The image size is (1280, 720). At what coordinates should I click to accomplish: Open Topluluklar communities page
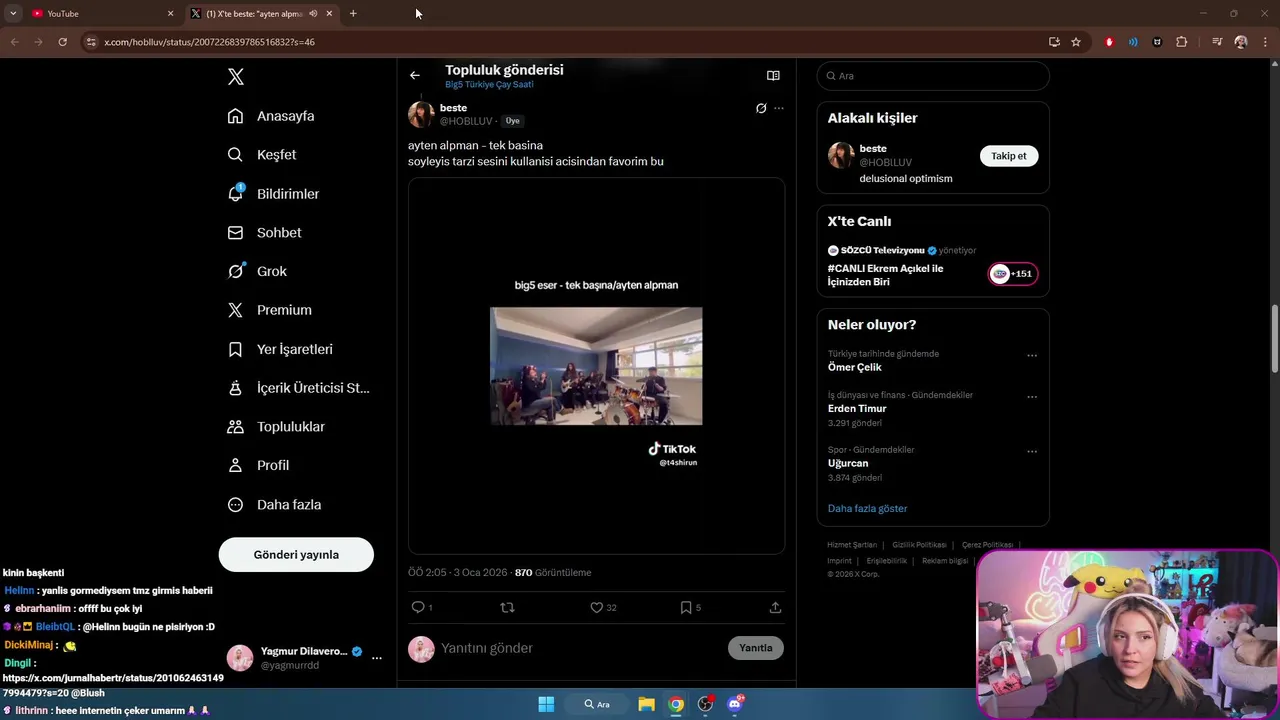[277, 427]
